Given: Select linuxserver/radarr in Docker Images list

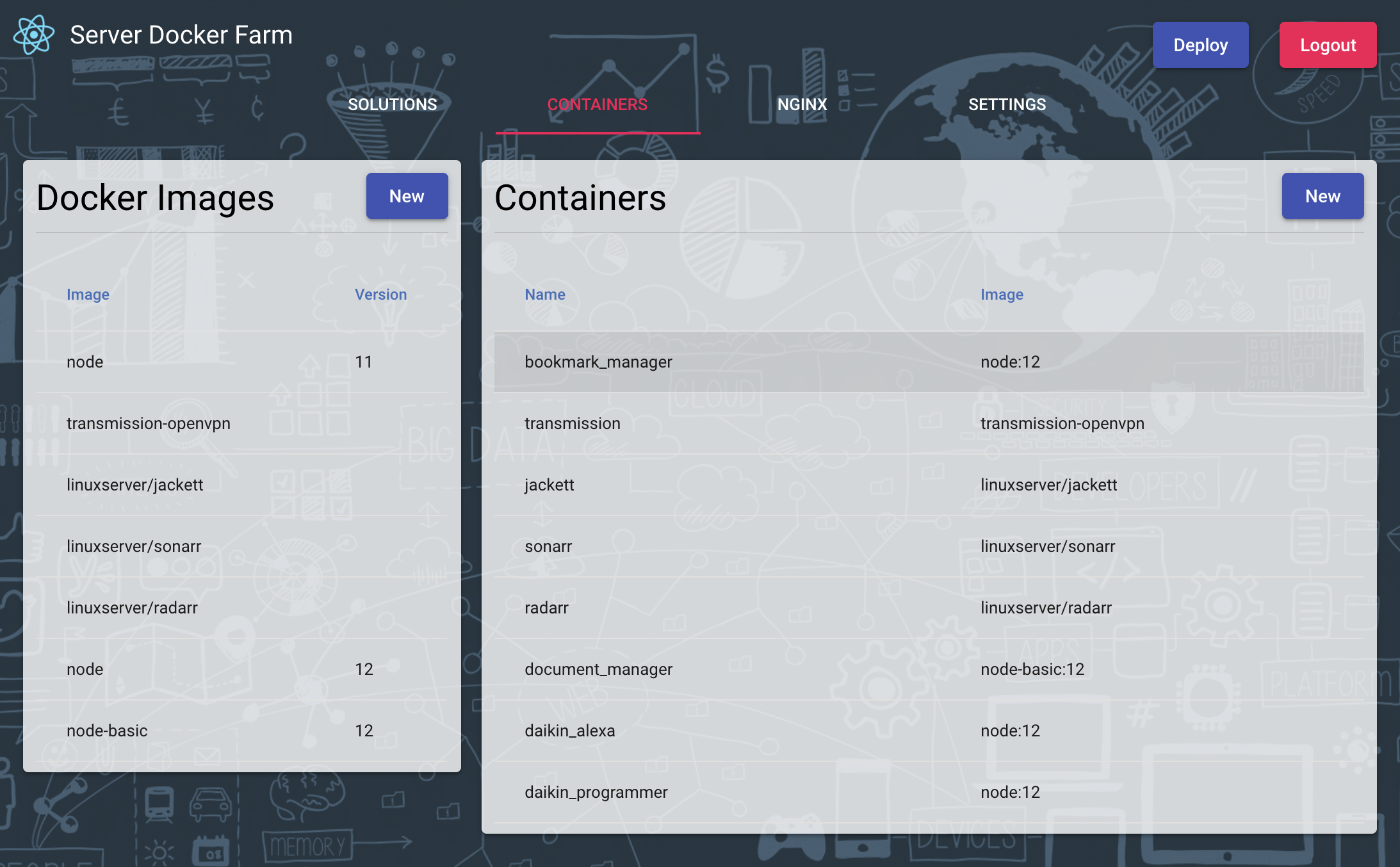Looking at the screenshot, I should pos(242,608).
